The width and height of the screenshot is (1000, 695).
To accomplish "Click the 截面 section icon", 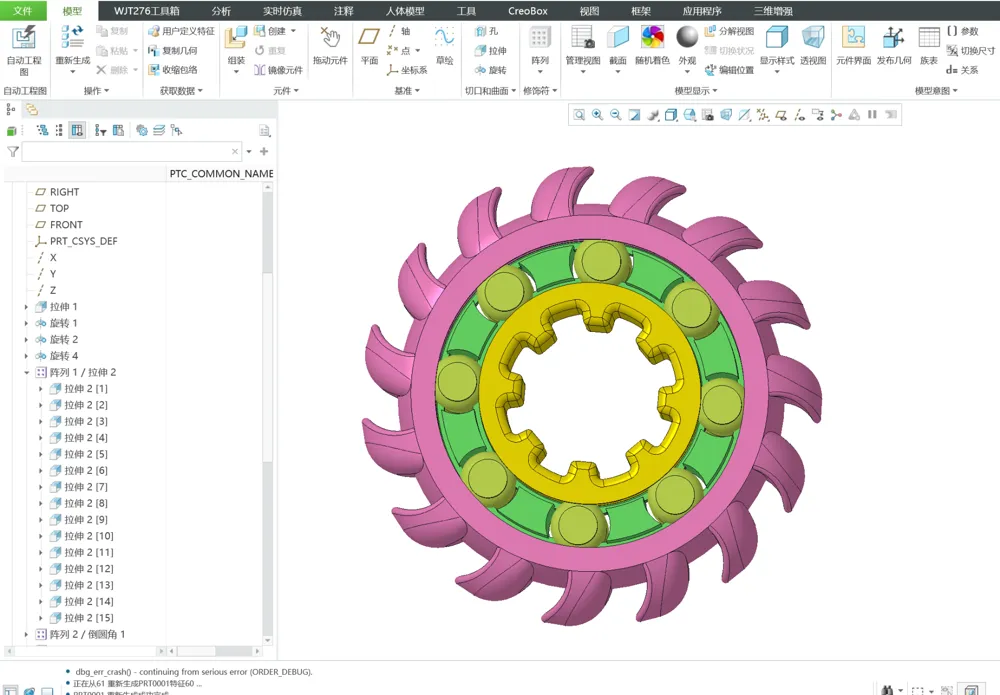I will tap(618, 46).
